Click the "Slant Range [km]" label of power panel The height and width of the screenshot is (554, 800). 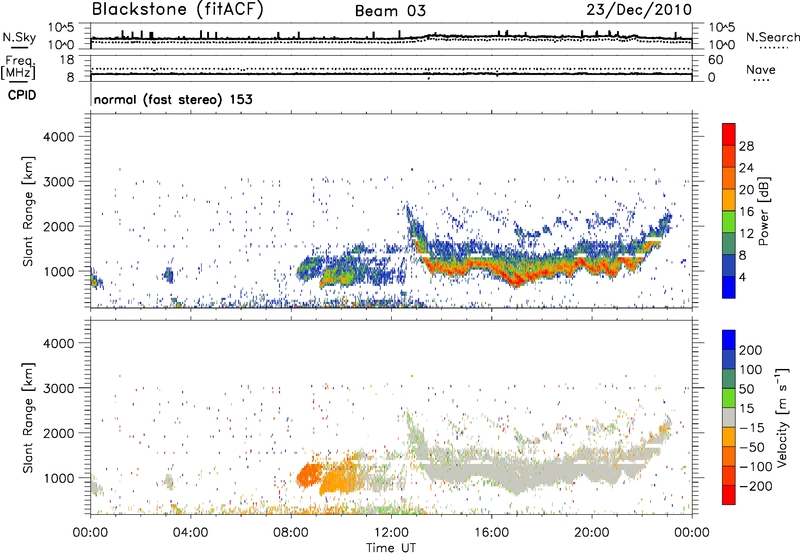point(28,211)
